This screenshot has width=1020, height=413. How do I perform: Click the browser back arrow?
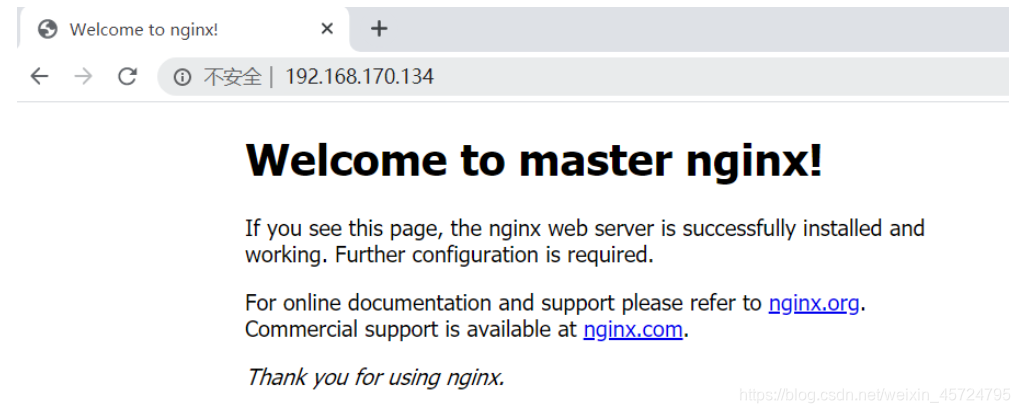[x=40, y=77]
